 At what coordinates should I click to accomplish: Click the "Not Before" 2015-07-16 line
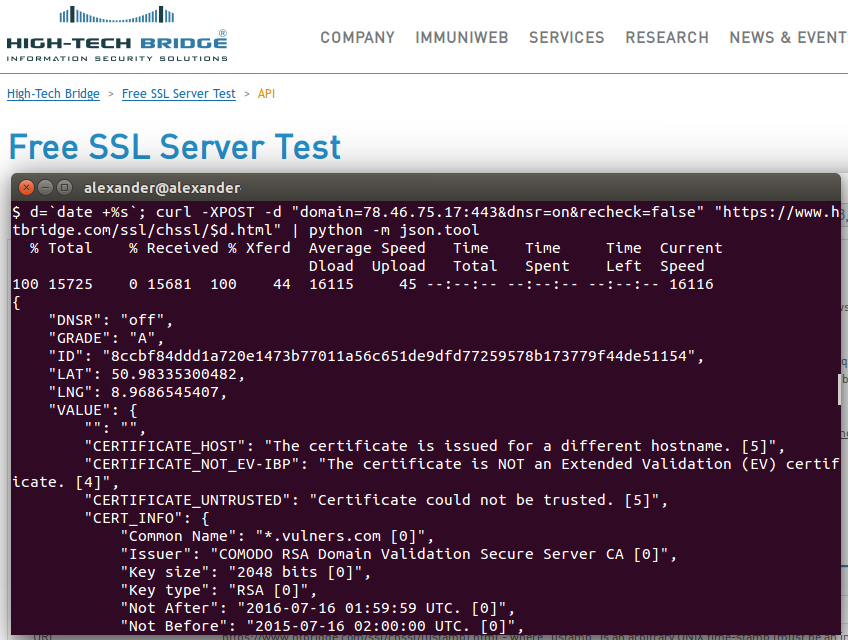click(x=322, y=626)
